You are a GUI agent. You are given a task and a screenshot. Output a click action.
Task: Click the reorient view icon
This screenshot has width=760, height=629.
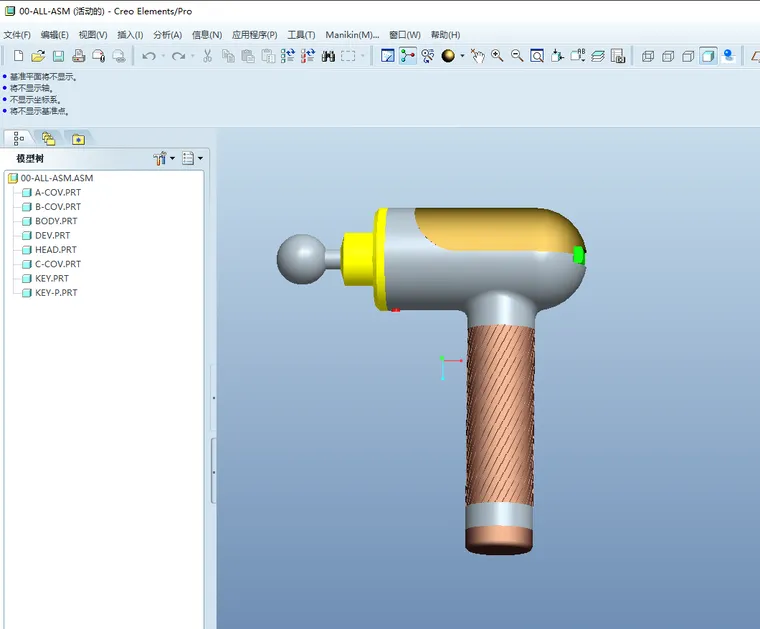[x=557, y=56]
